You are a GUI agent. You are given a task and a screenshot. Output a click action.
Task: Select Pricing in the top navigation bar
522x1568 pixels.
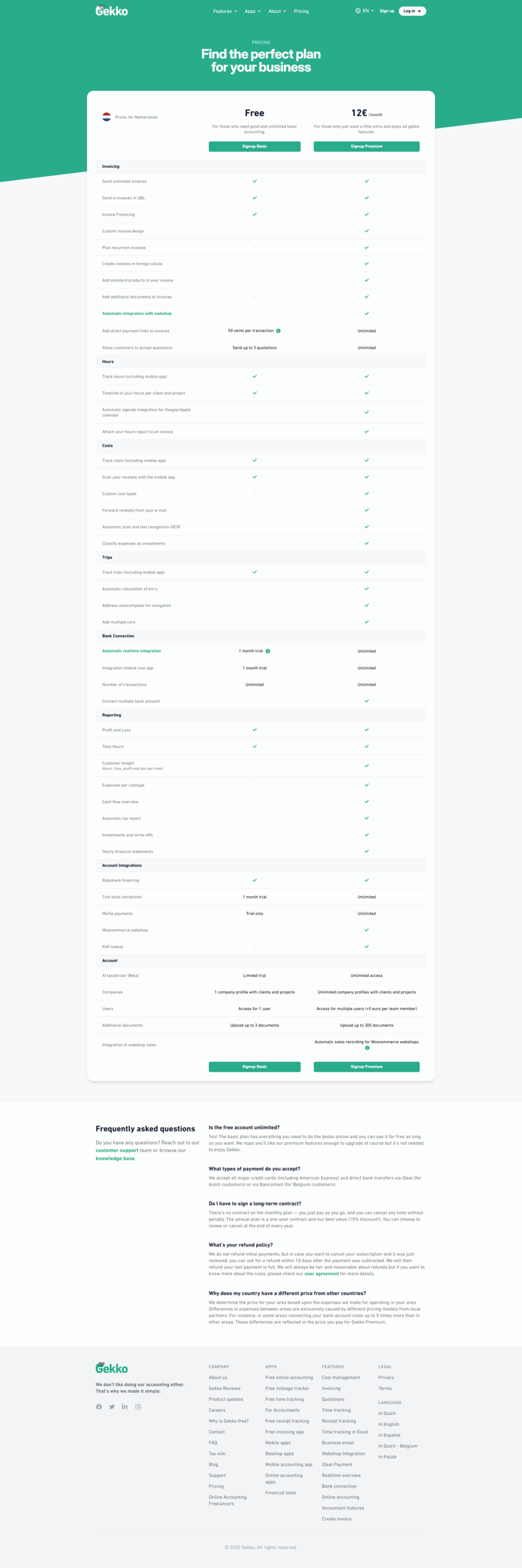coord(301,11)
